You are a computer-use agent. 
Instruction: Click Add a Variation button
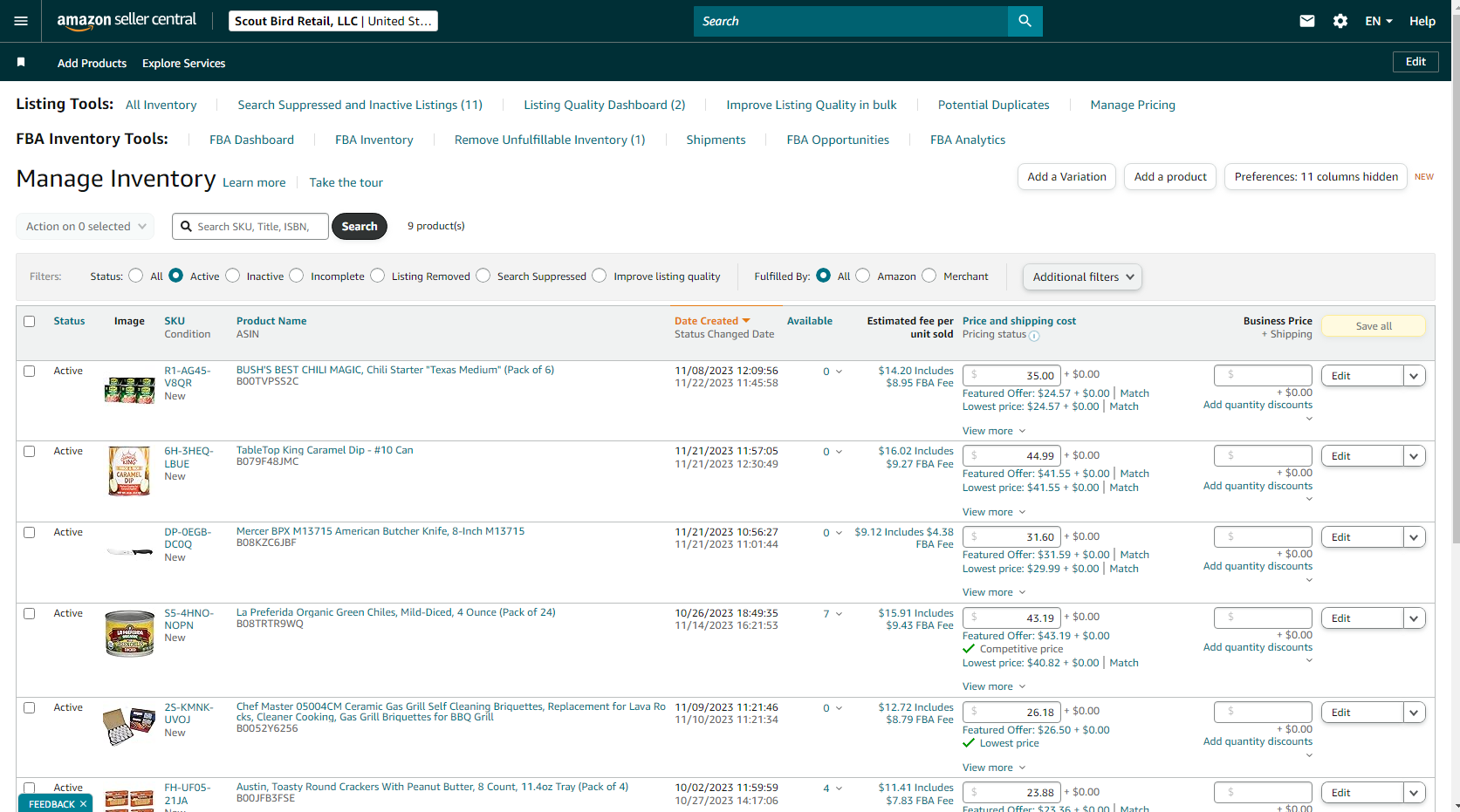pos(1066,176)
